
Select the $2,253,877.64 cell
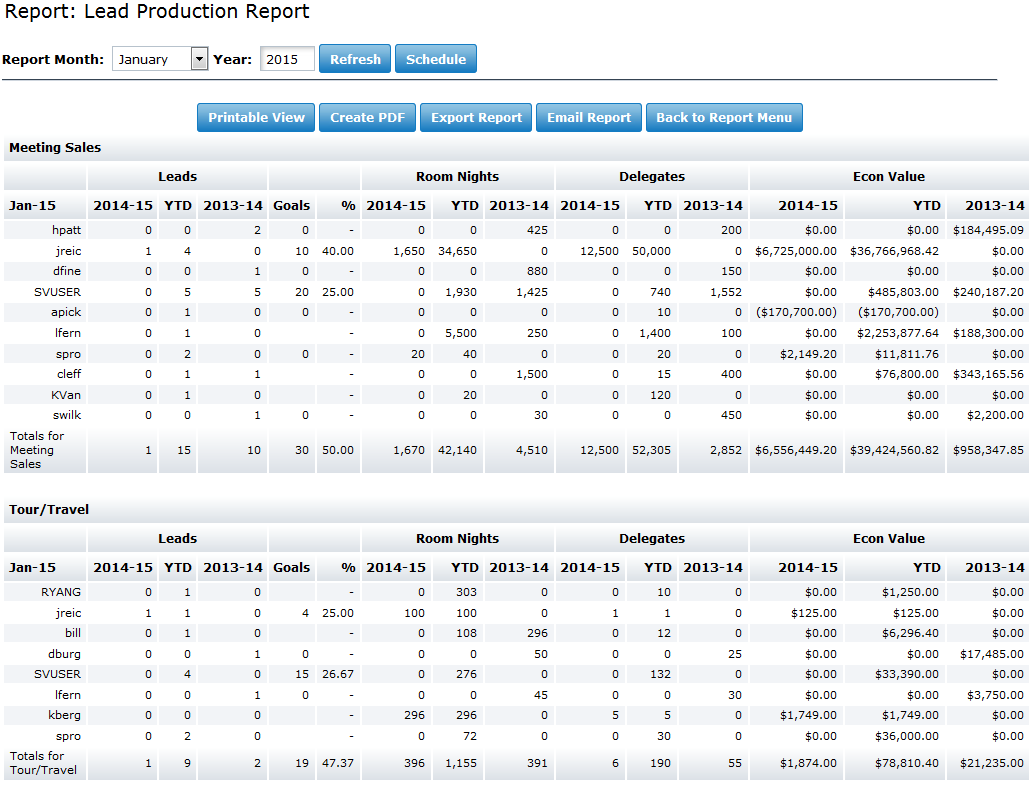pos(898,333)
